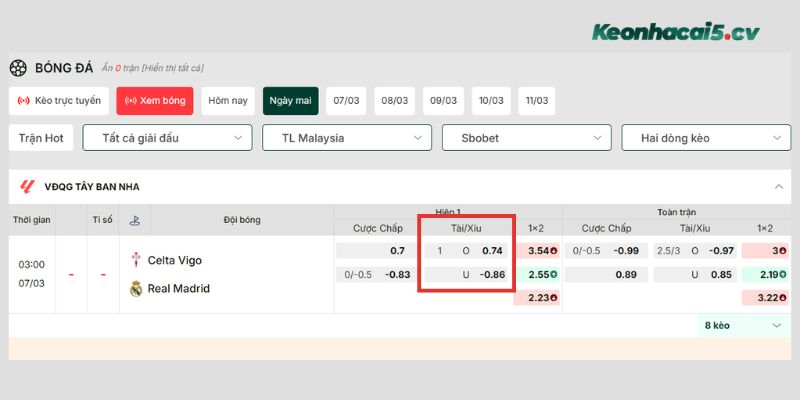
Task: Select the 08/03 date tab
Action: [394, 101]
